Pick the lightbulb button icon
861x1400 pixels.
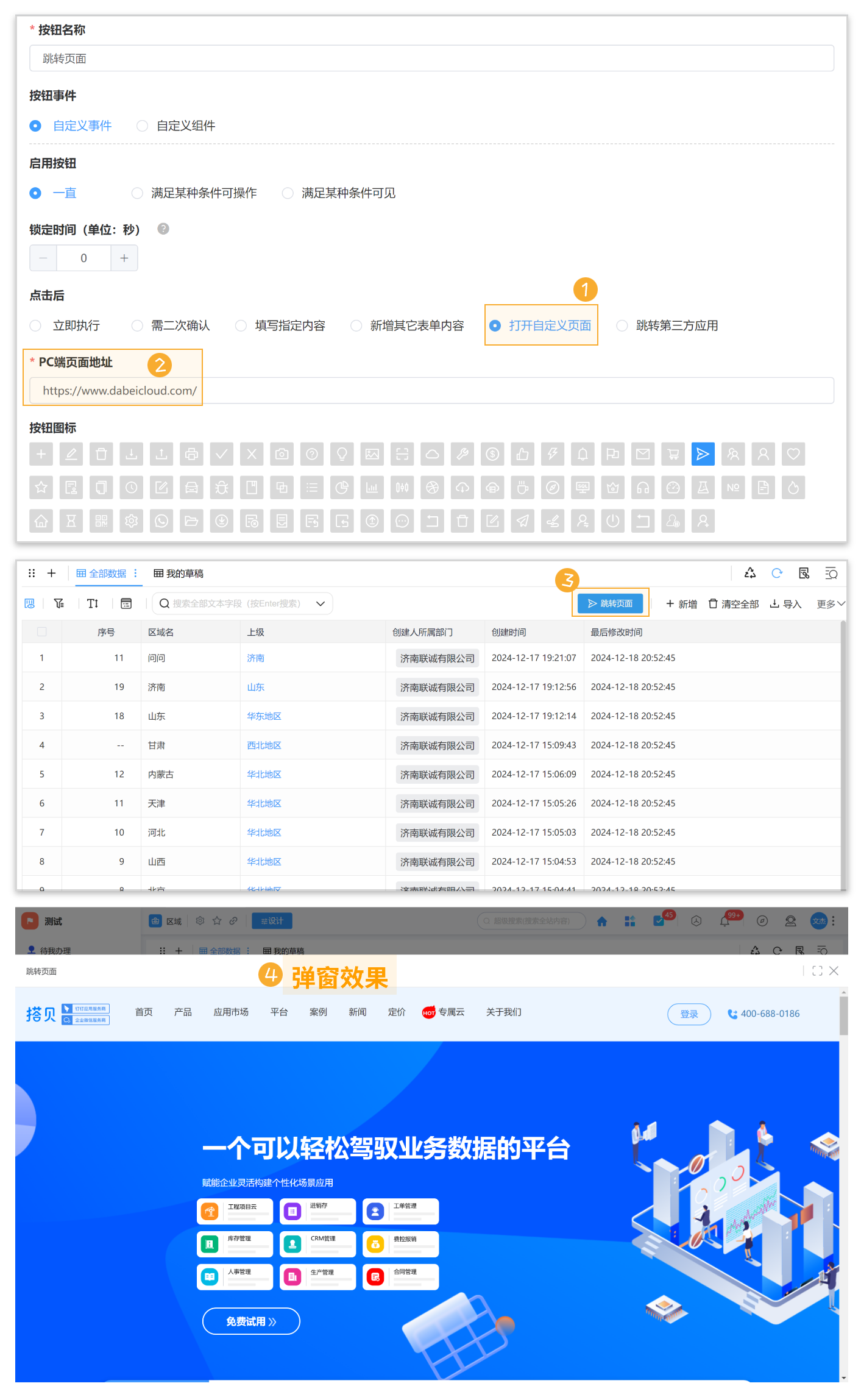click(x=342, y=454)
